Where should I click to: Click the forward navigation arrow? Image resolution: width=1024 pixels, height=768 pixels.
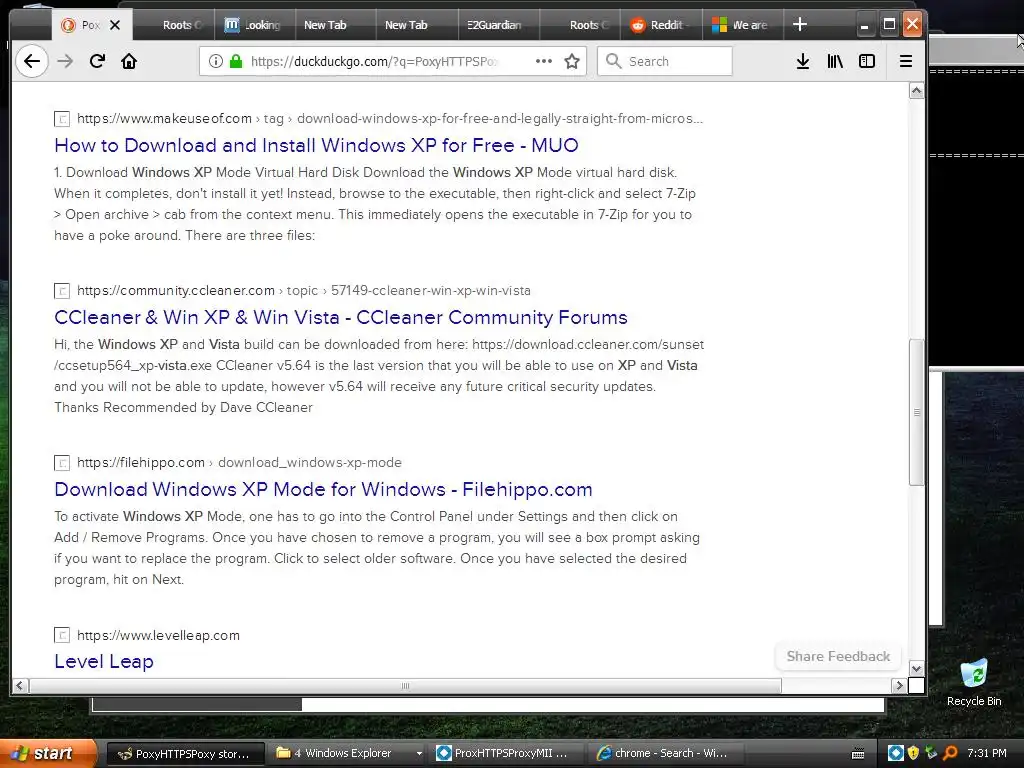tap(65, 61)
